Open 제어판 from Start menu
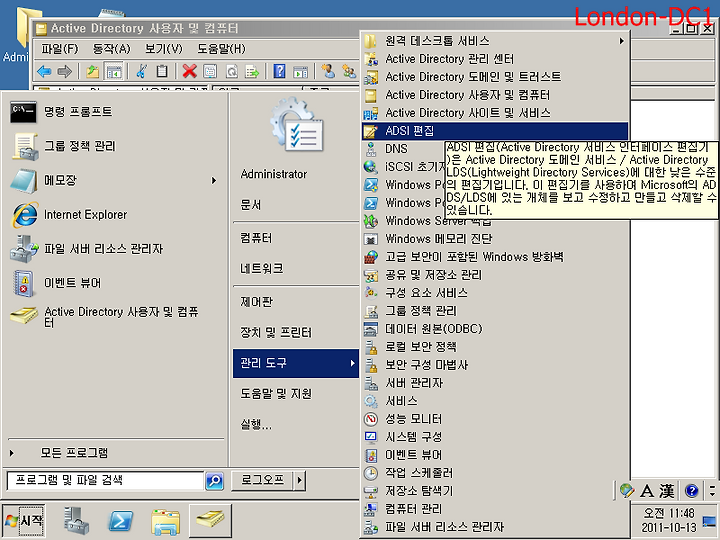720x540 pixels. pos(256,302)
